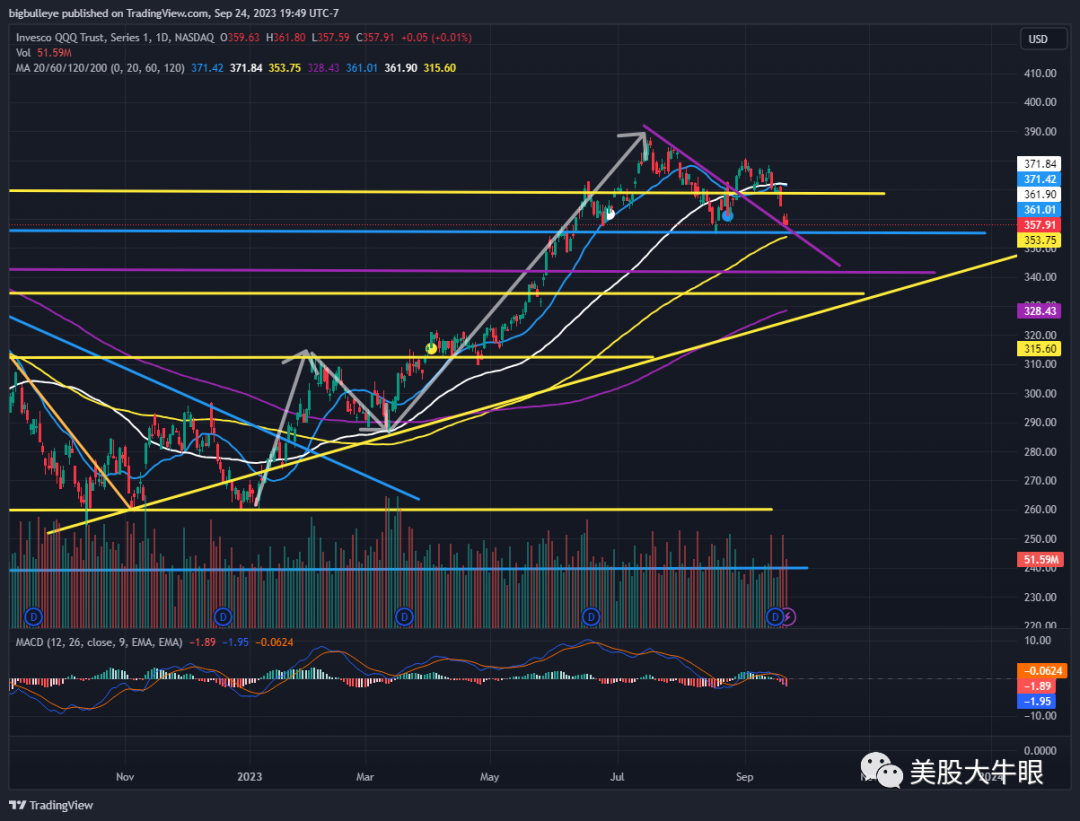Click the change value +0.05 (+0.01%)
This screenshot has height=821, width=1080.
click(x=437, y=38)
